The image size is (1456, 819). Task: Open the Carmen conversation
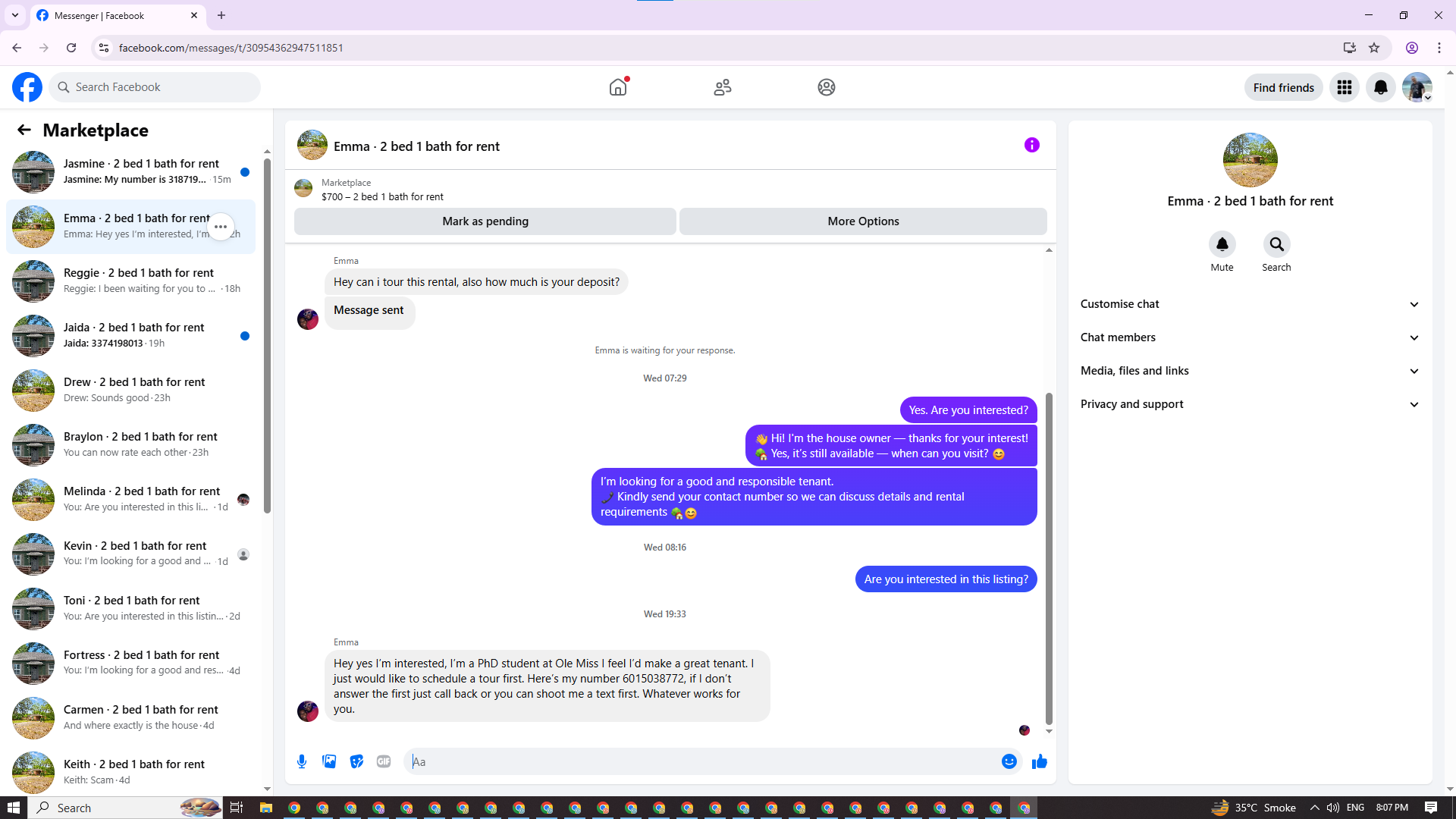click(x=131, y=718)
